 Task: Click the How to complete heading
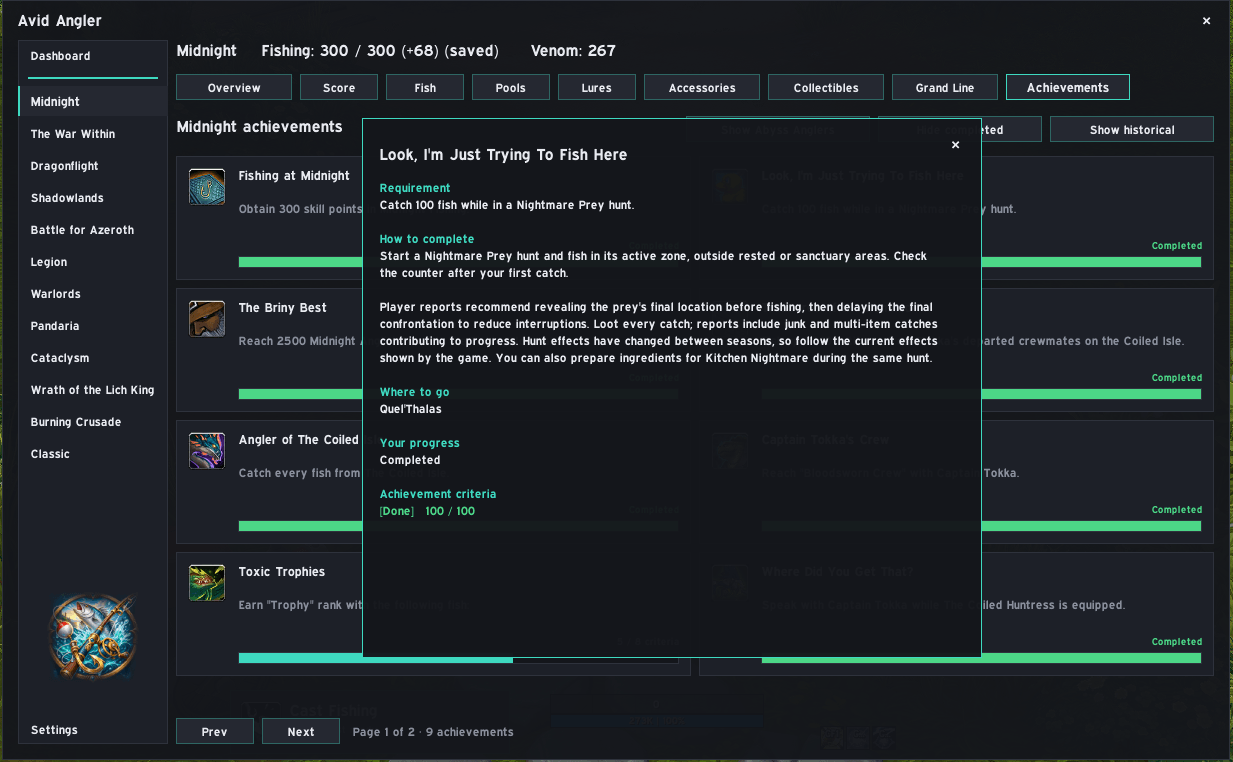click(x=427, y=239)
